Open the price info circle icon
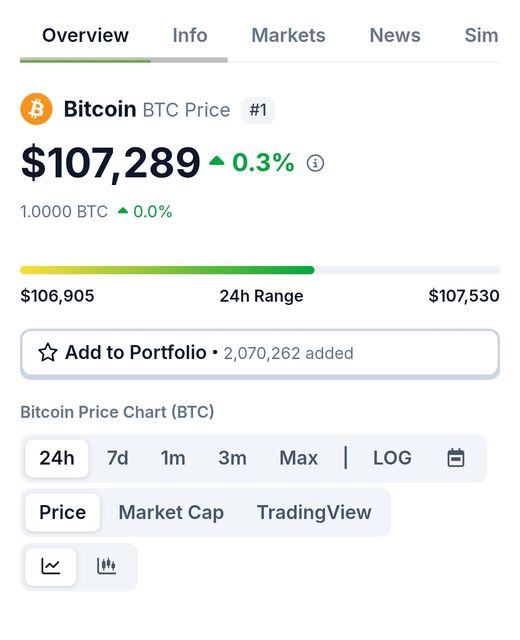This screenshot has height=640, width=520. point(315,163)
